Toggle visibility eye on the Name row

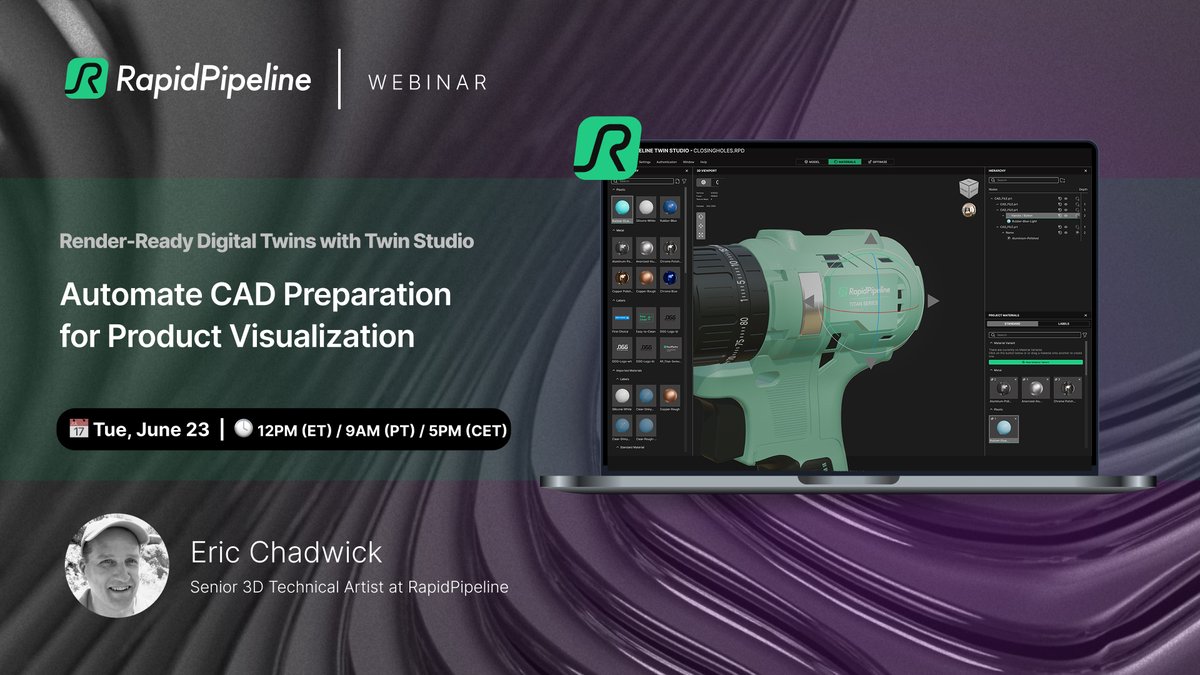click(x=1066, y=232)
